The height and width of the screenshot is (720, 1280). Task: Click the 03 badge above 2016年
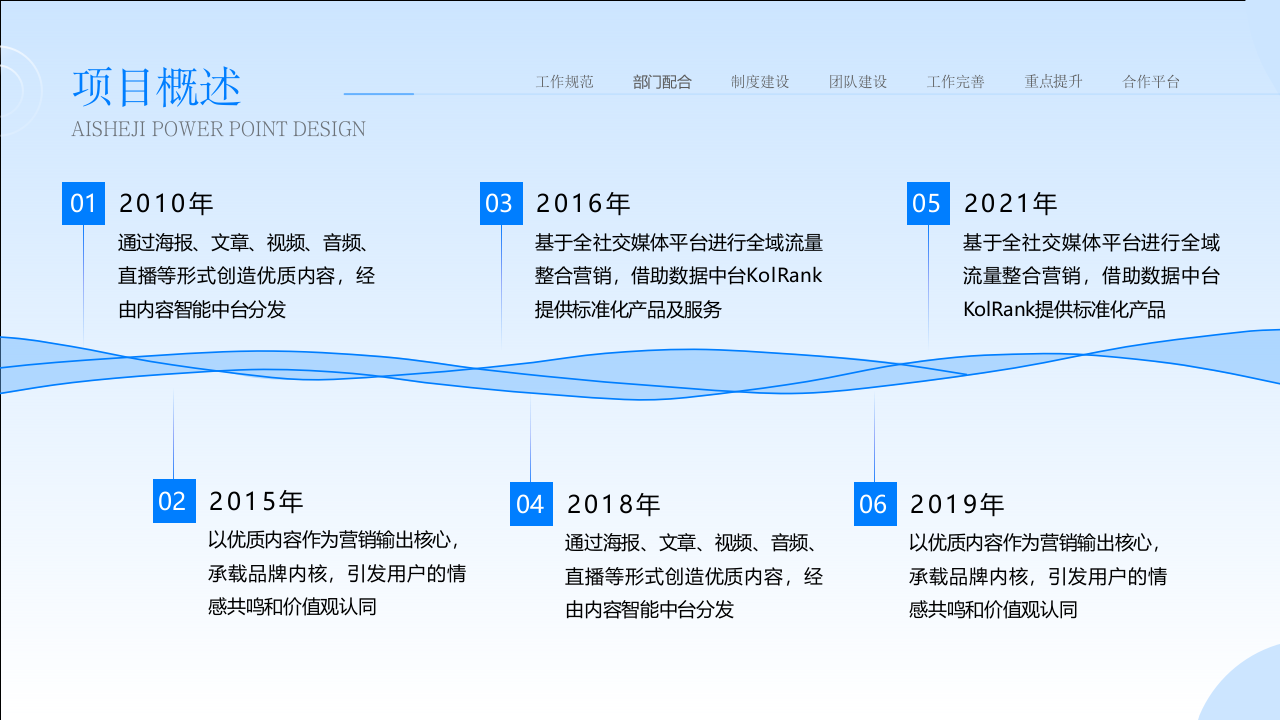[500, 203]
